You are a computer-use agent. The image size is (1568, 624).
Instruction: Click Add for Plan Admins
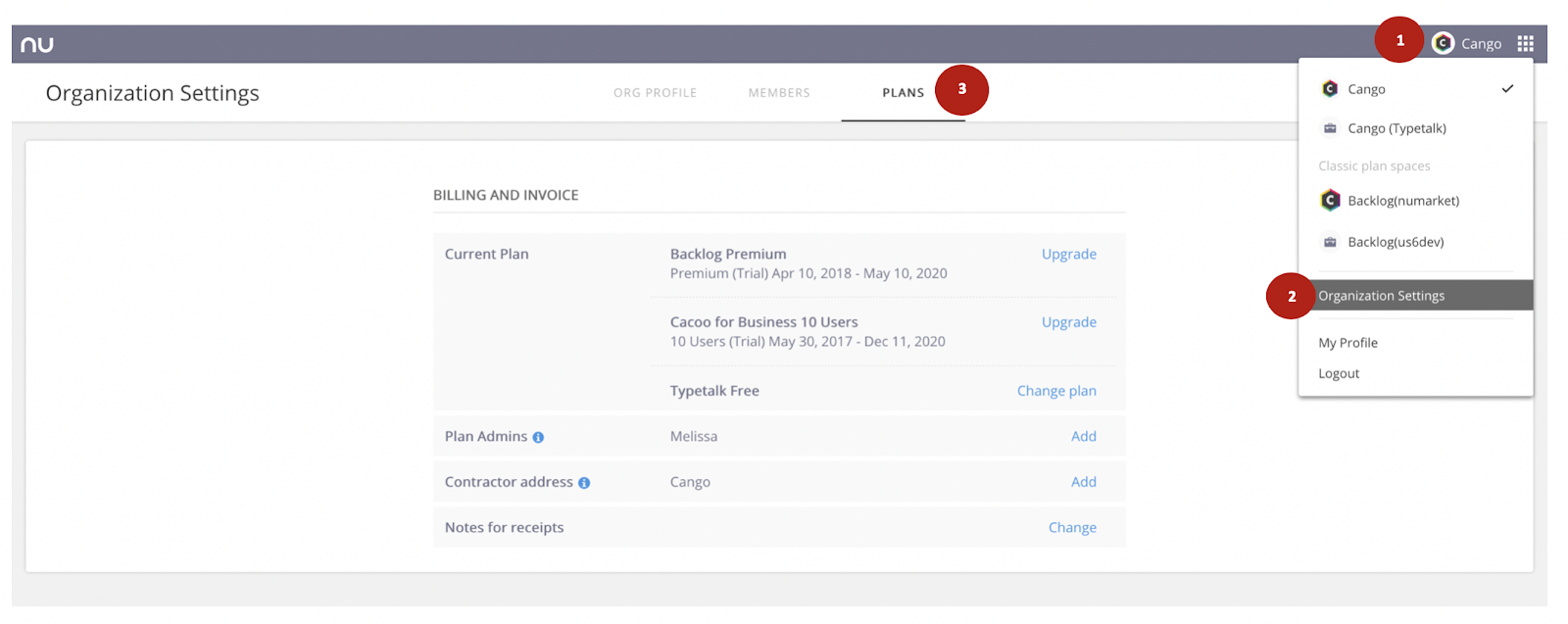[x=1083, y=436]
